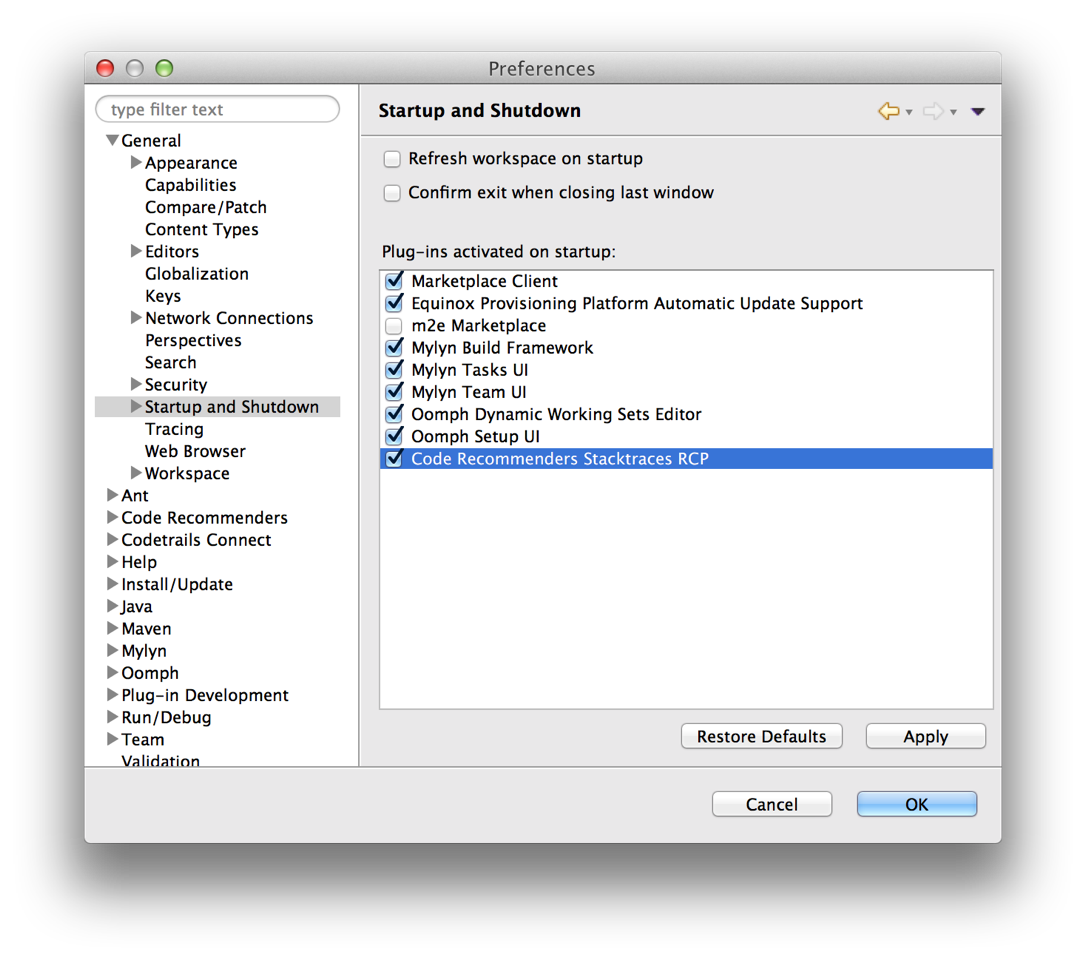Uncheck Mylyn Build Framework plug-in
1086x960 pixels.
point(394,348)
